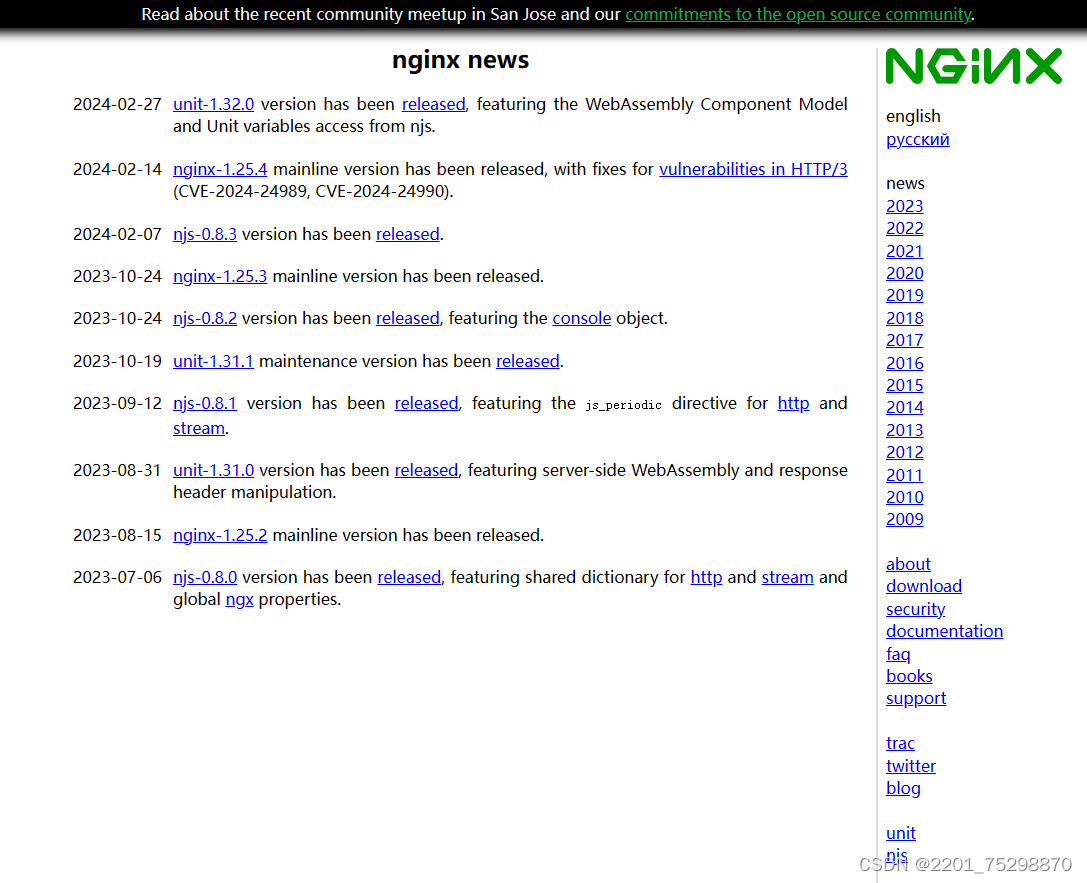The image size is (1087, 883).
Task: Open the njs-0.8.0 link
Action: pos(205,577)
